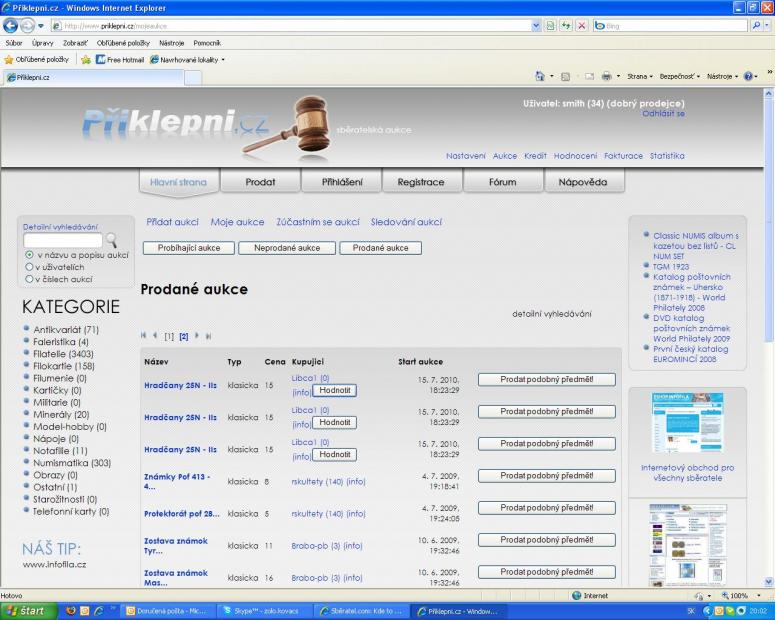
Task: Click Kredit link in header
Action: 535,156
